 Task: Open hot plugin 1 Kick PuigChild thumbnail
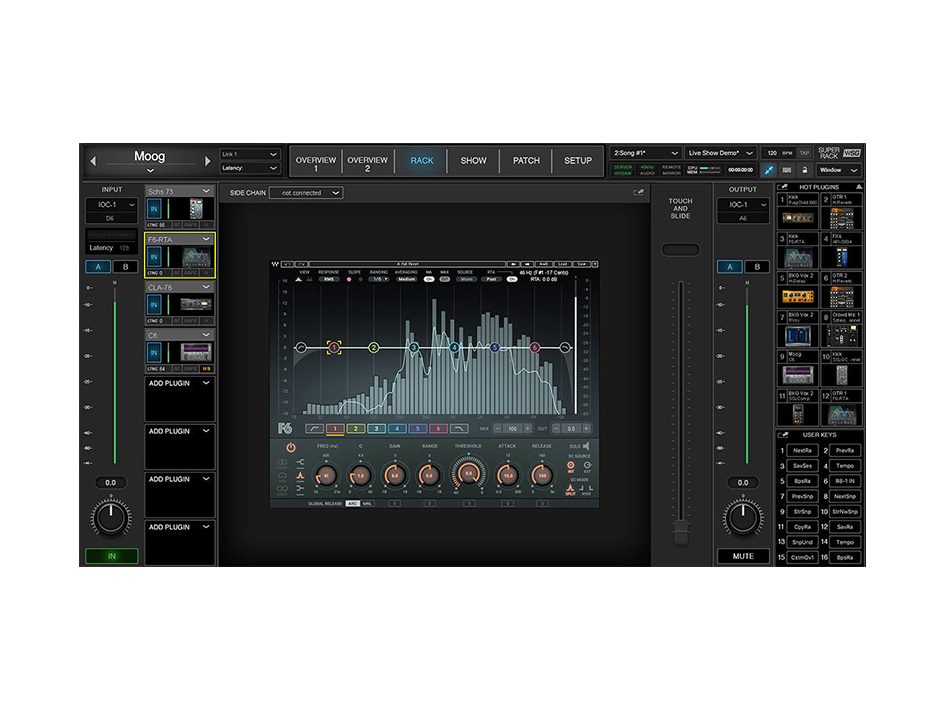tap(798, 218)
